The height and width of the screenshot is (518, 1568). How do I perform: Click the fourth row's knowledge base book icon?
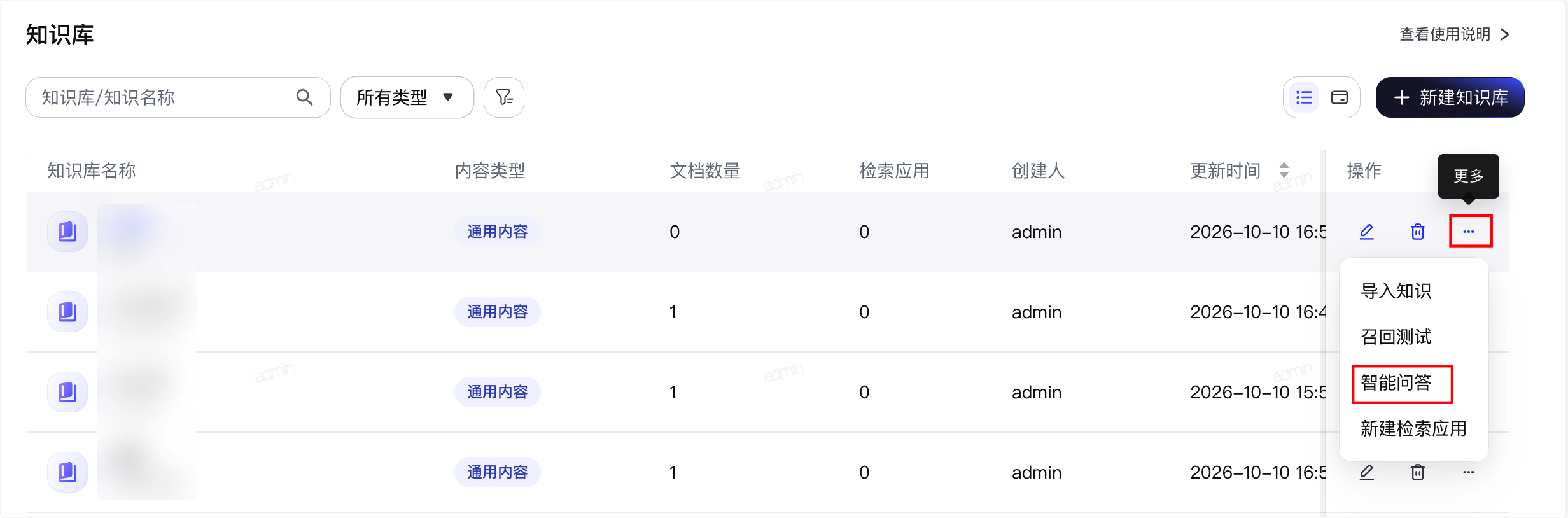point(67,472)
